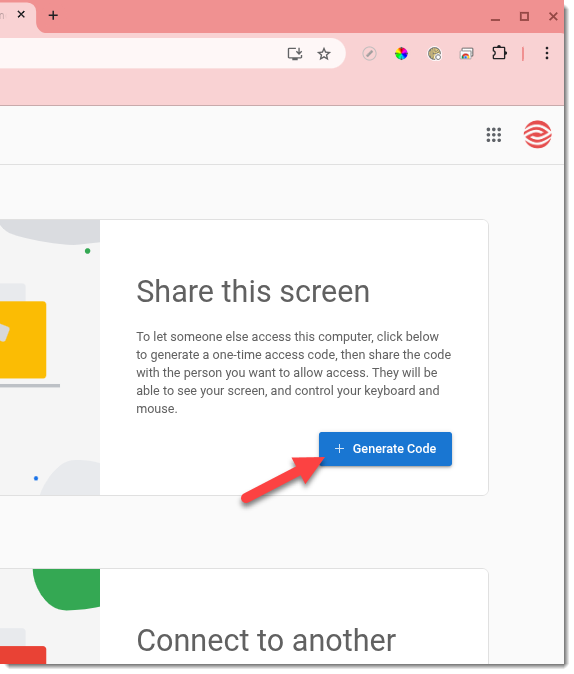This screenshot has height=674, width=574.
Task: Click the grey pen extension icon
Action: click(369, 54)
